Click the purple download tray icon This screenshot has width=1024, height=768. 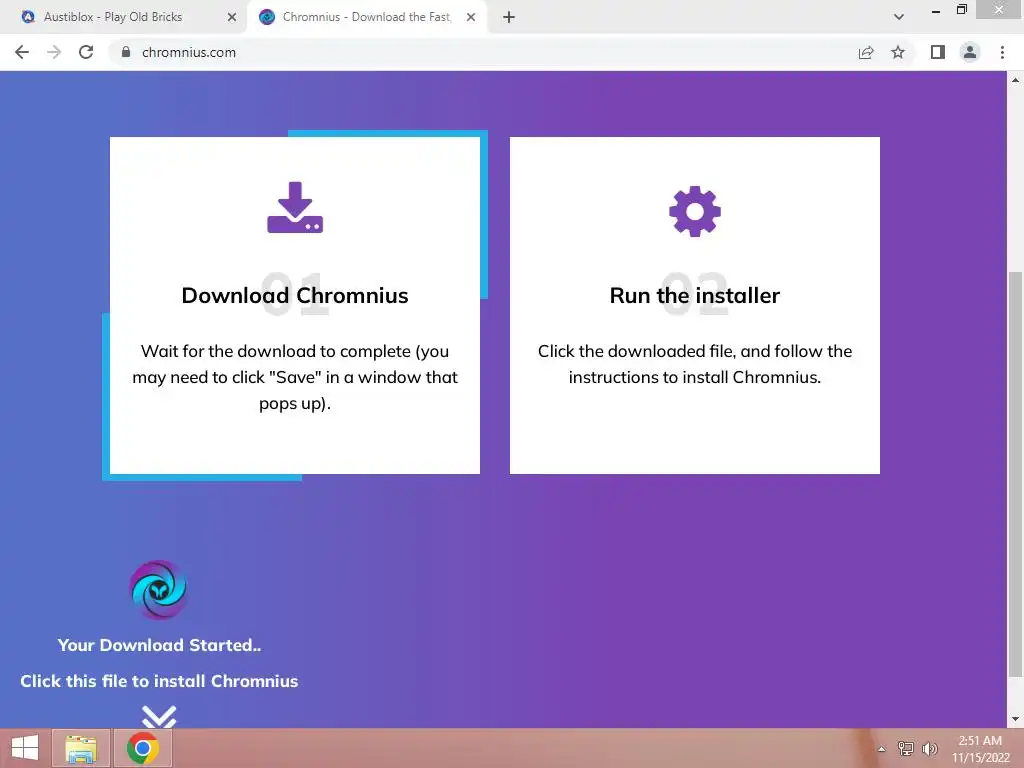[x=295, y=207]
